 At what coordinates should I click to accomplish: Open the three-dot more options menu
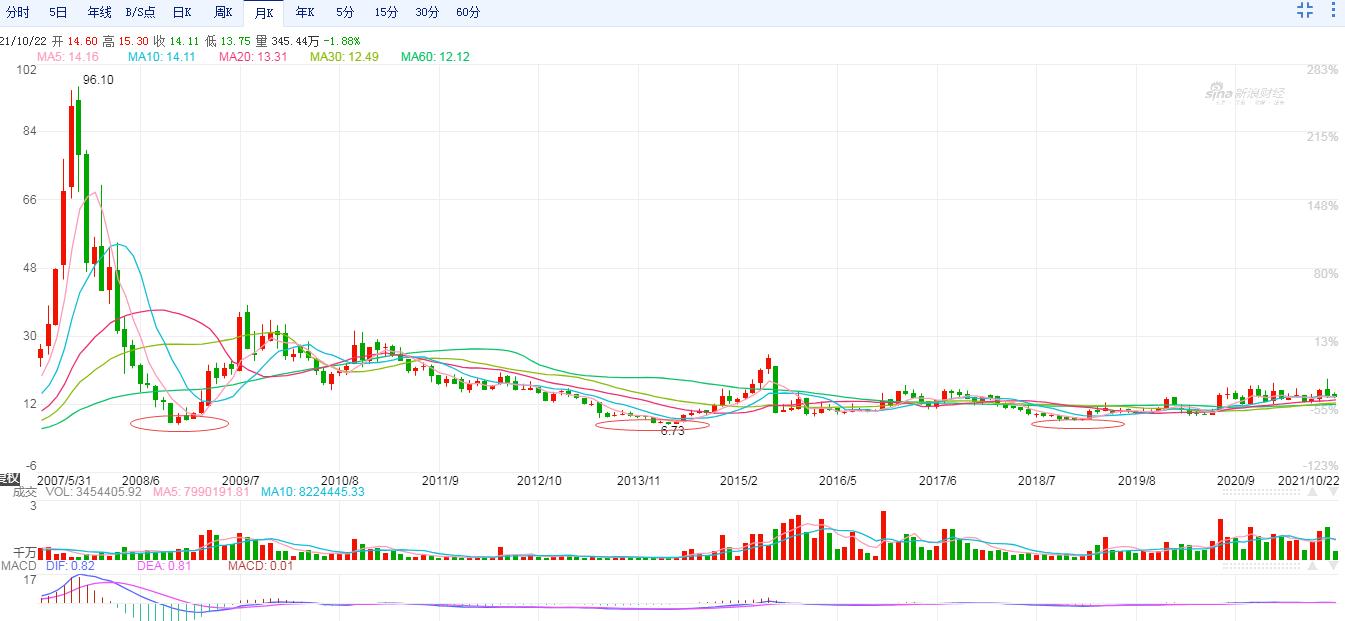[x=1333, y=10]
